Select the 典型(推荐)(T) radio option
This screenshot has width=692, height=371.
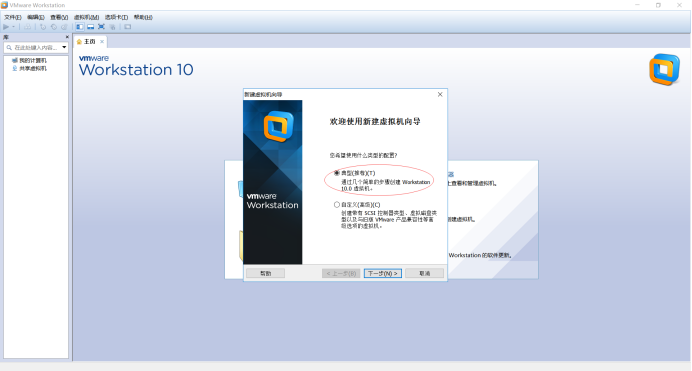tap(337, 173)
